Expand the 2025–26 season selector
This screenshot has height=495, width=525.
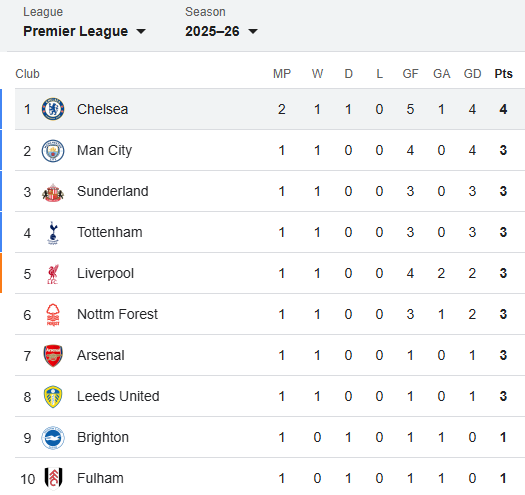tap(221, 31)
